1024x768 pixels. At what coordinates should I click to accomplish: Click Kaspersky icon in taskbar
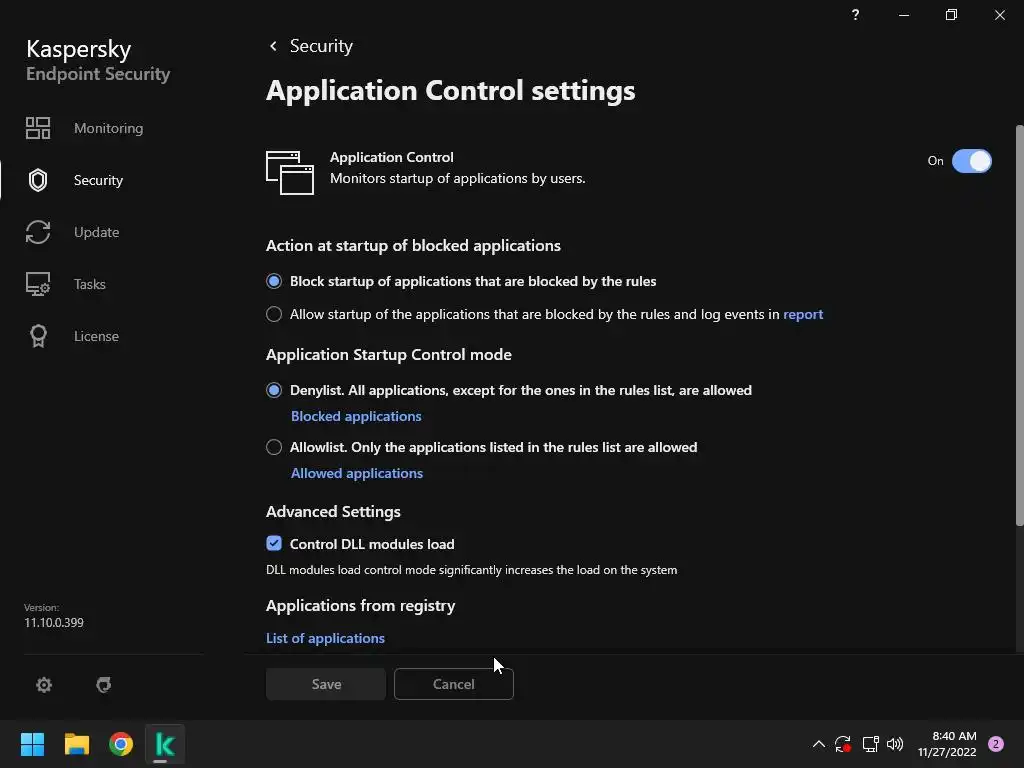tap(165, 744)
